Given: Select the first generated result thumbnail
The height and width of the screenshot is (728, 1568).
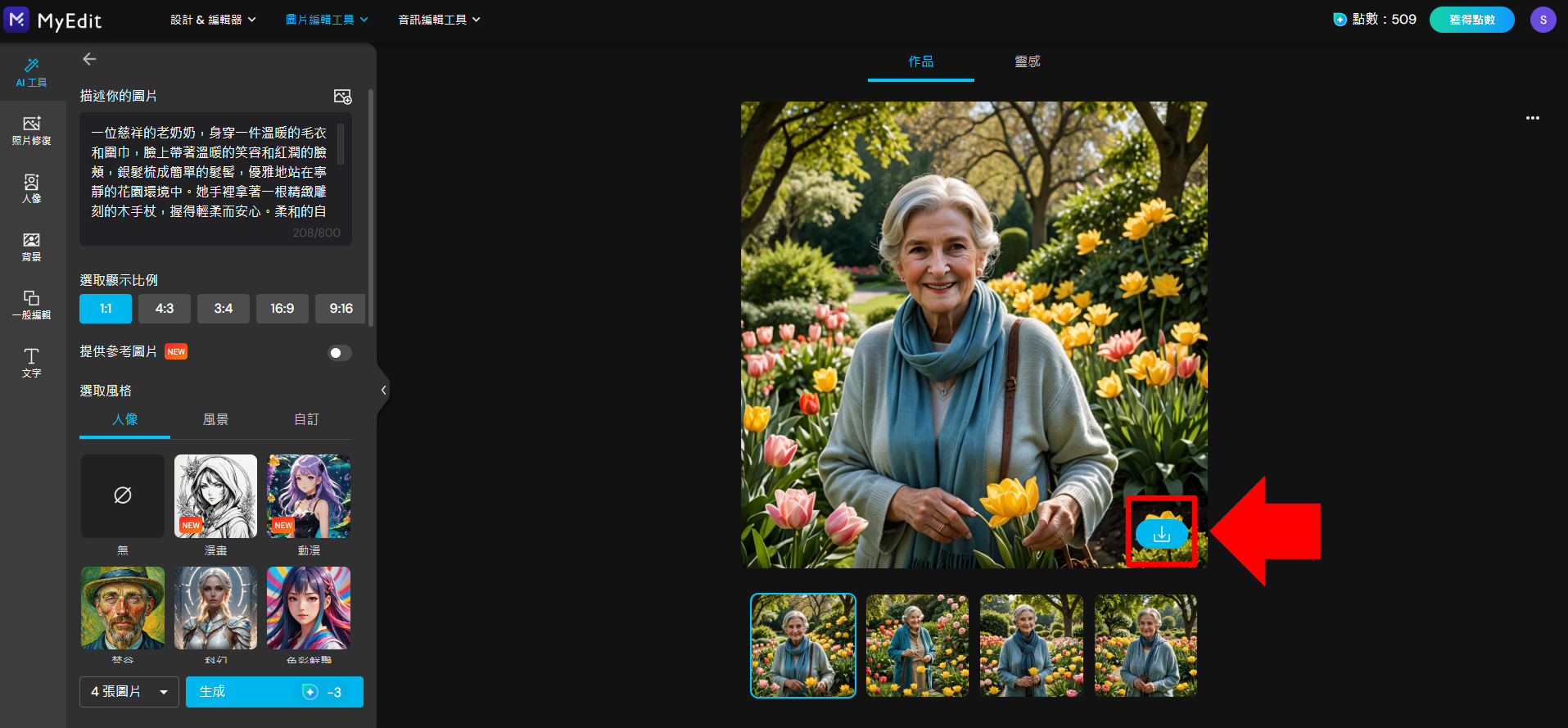Looking at the screenshot, I should (x=803, y=646).
